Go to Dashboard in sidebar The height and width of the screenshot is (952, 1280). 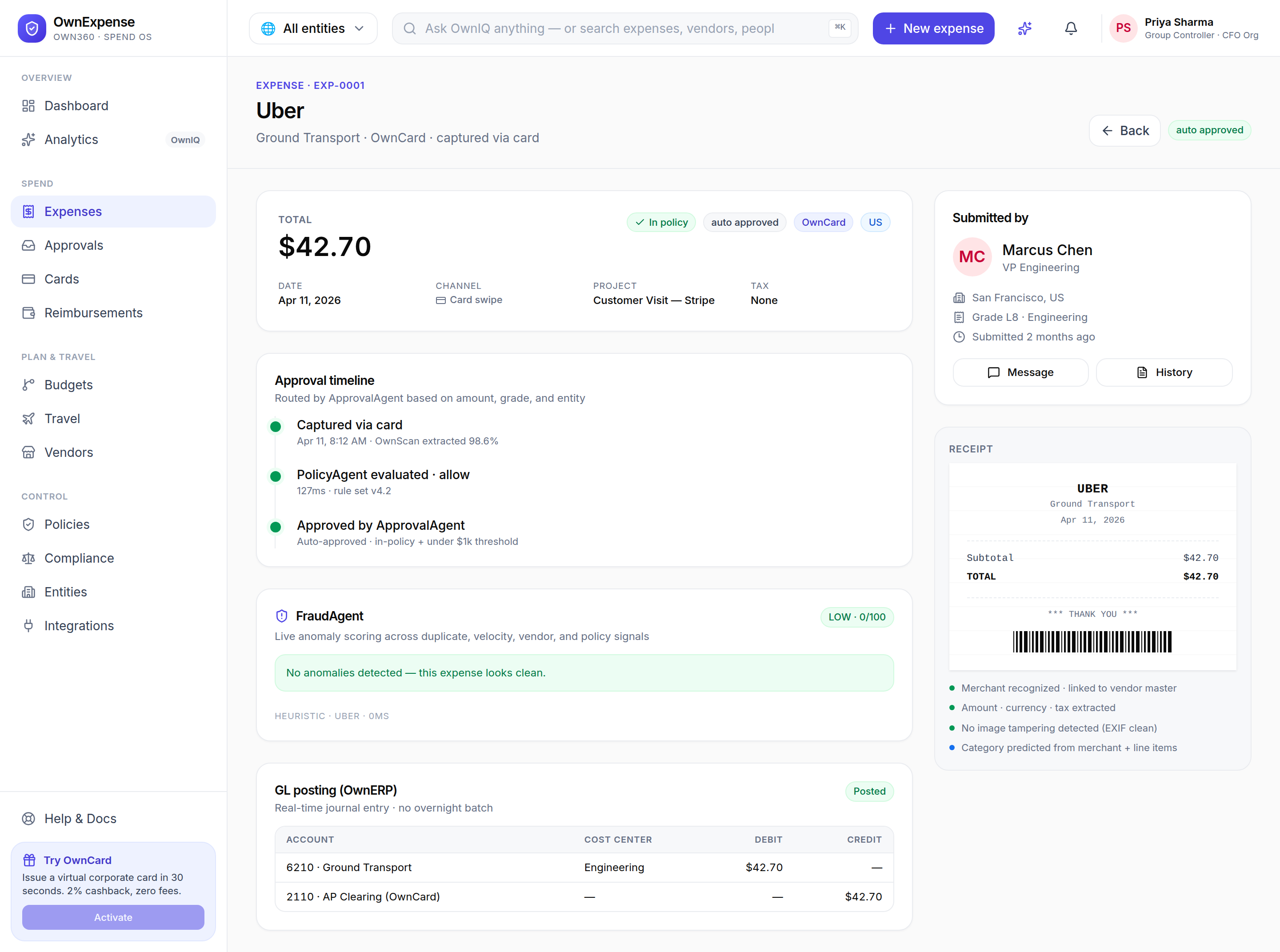(x=113, y=105)
